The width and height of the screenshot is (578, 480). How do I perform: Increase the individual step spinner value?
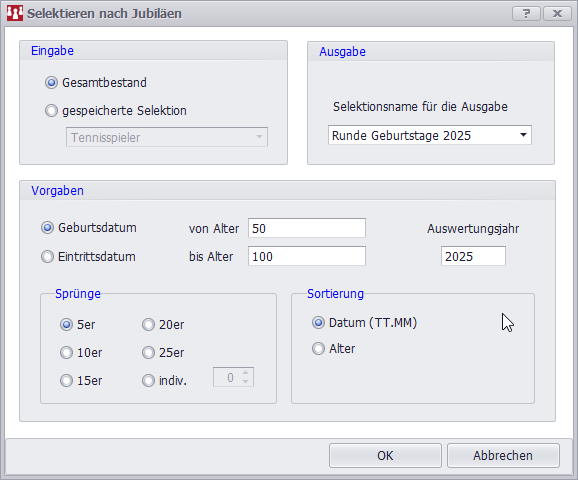tap(246, 373)
